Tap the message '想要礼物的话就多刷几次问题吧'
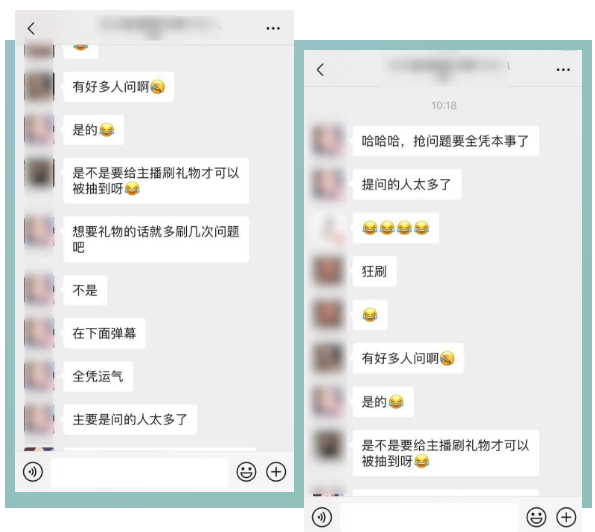 click(x=156, y=239)
